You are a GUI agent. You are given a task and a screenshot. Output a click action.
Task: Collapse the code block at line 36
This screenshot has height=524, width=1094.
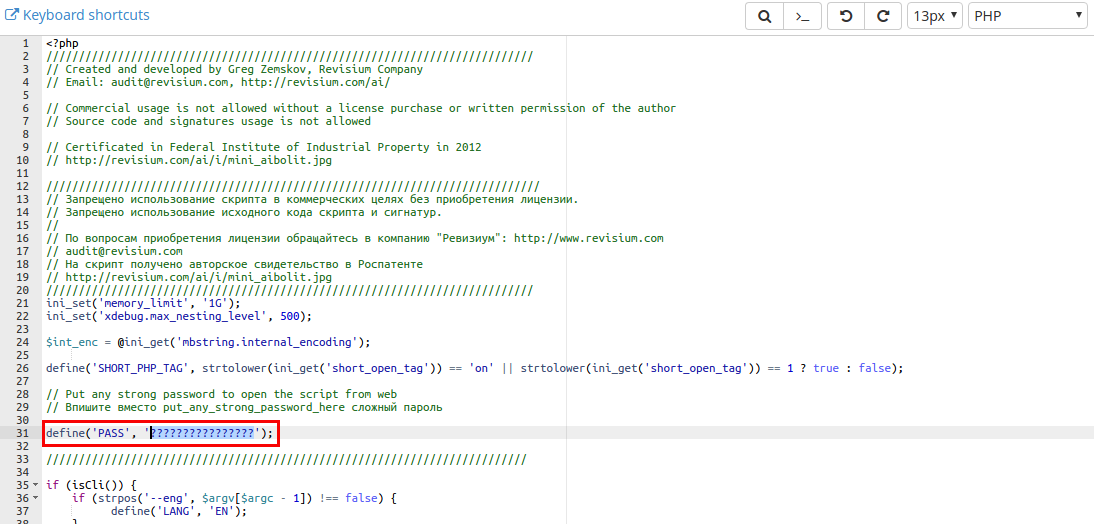(36, 498)
